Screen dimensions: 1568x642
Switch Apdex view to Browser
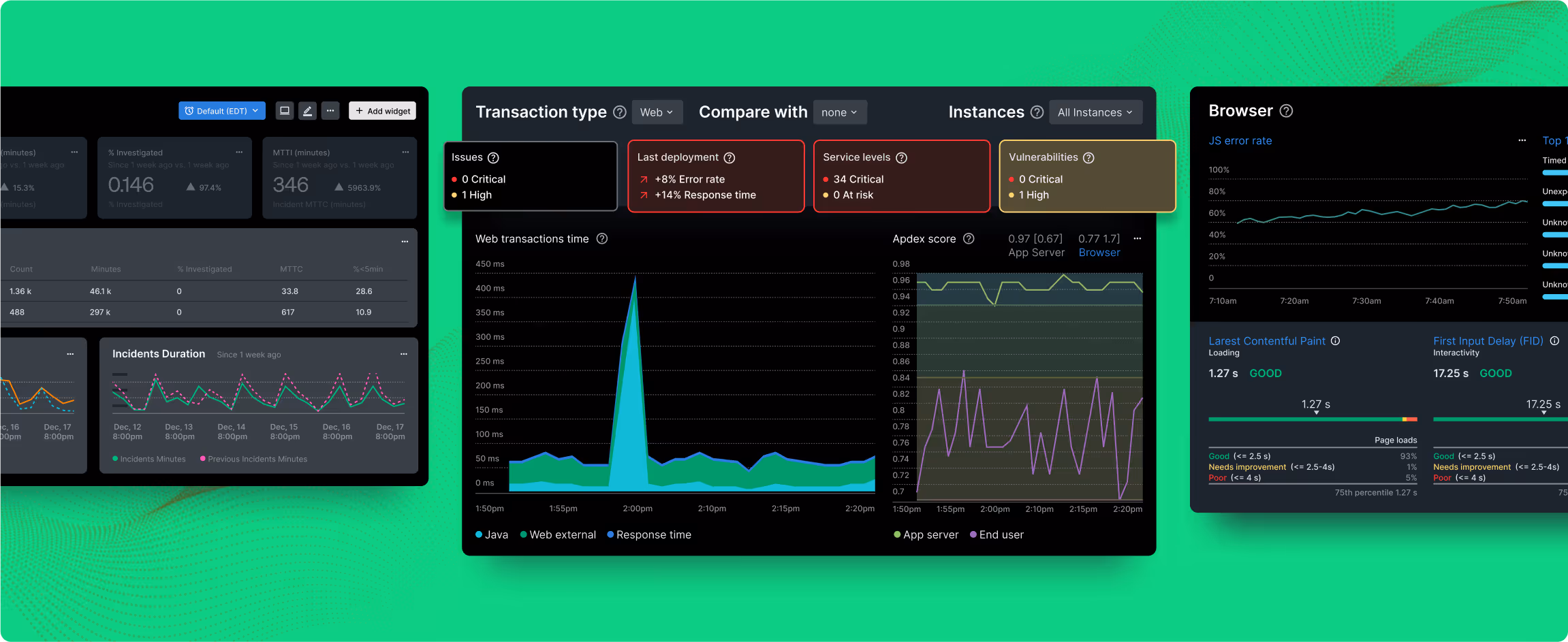tap(1099, 252)
